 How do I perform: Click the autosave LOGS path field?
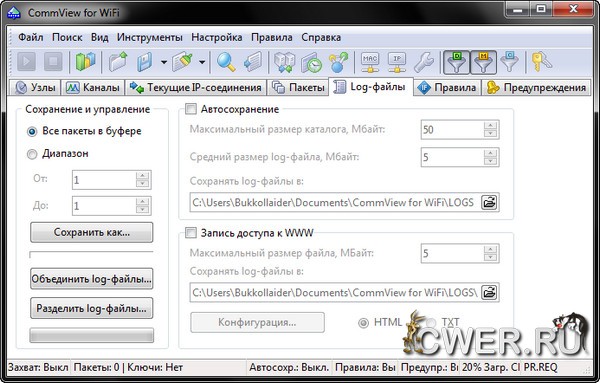tap(335, 202)
